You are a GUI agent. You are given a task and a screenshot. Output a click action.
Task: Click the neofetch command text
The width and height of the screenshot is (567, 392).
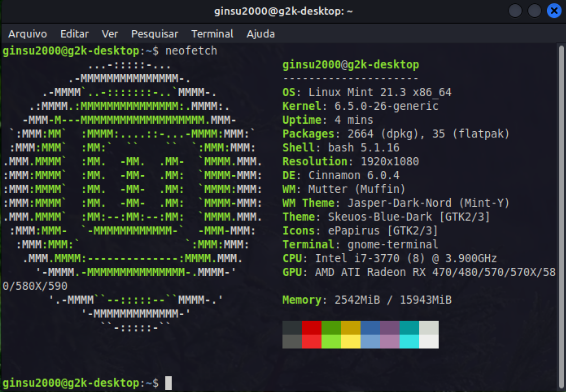(191, 51)
